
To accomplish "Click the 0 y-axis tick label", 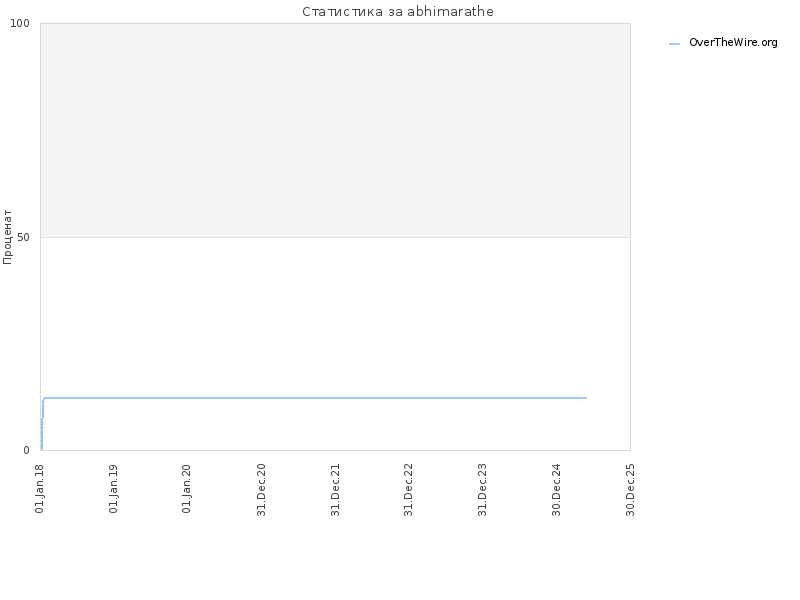I will 27,450.
